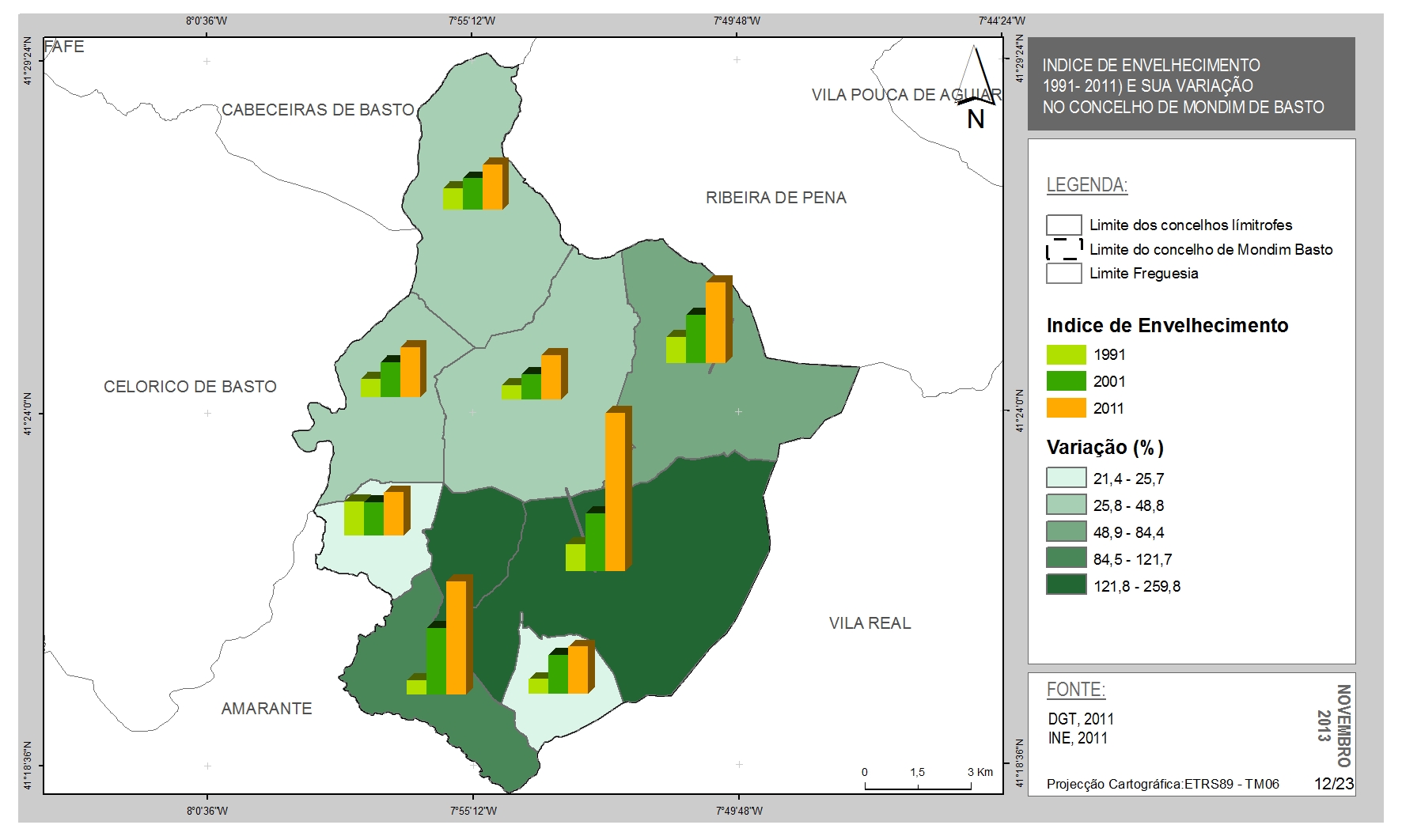Click the LEGENDA heading
1402x840 pixels.
click(x=1087, y=185)
